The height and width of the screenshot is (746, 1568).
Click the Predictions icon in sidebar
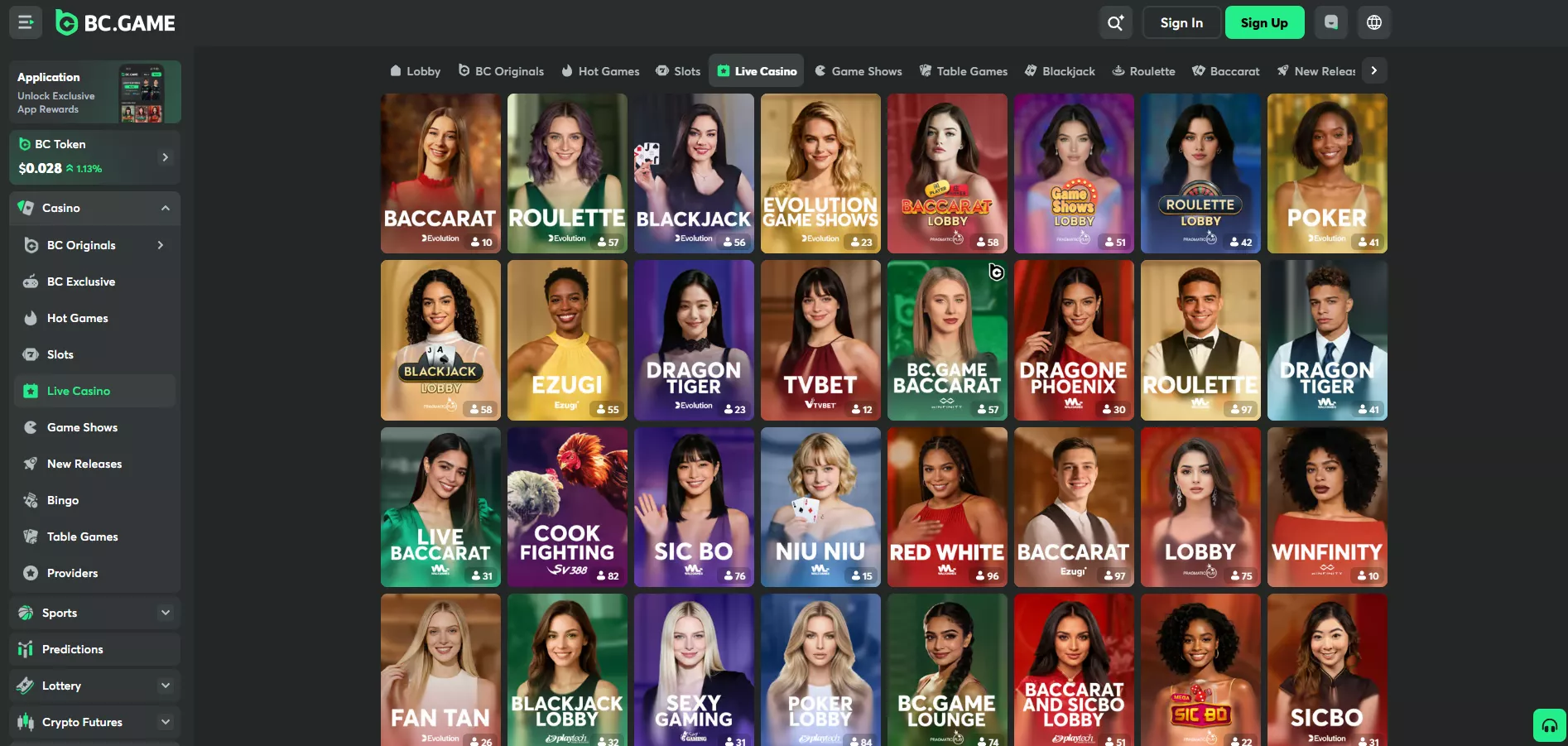point(26,649)
